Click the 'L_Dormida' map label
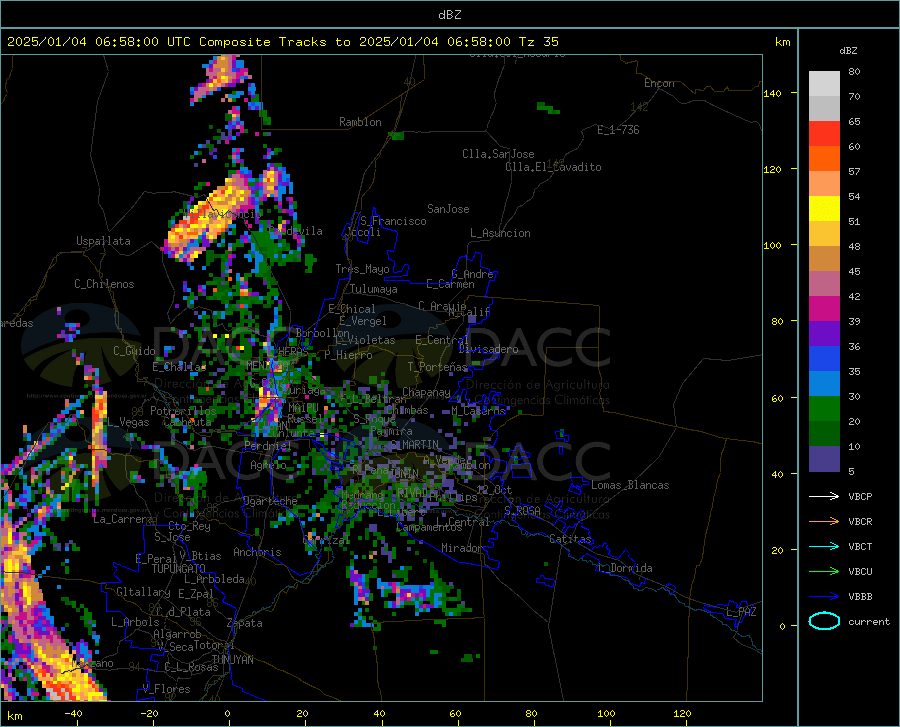 pyautogui.click(x=624, y=568)
